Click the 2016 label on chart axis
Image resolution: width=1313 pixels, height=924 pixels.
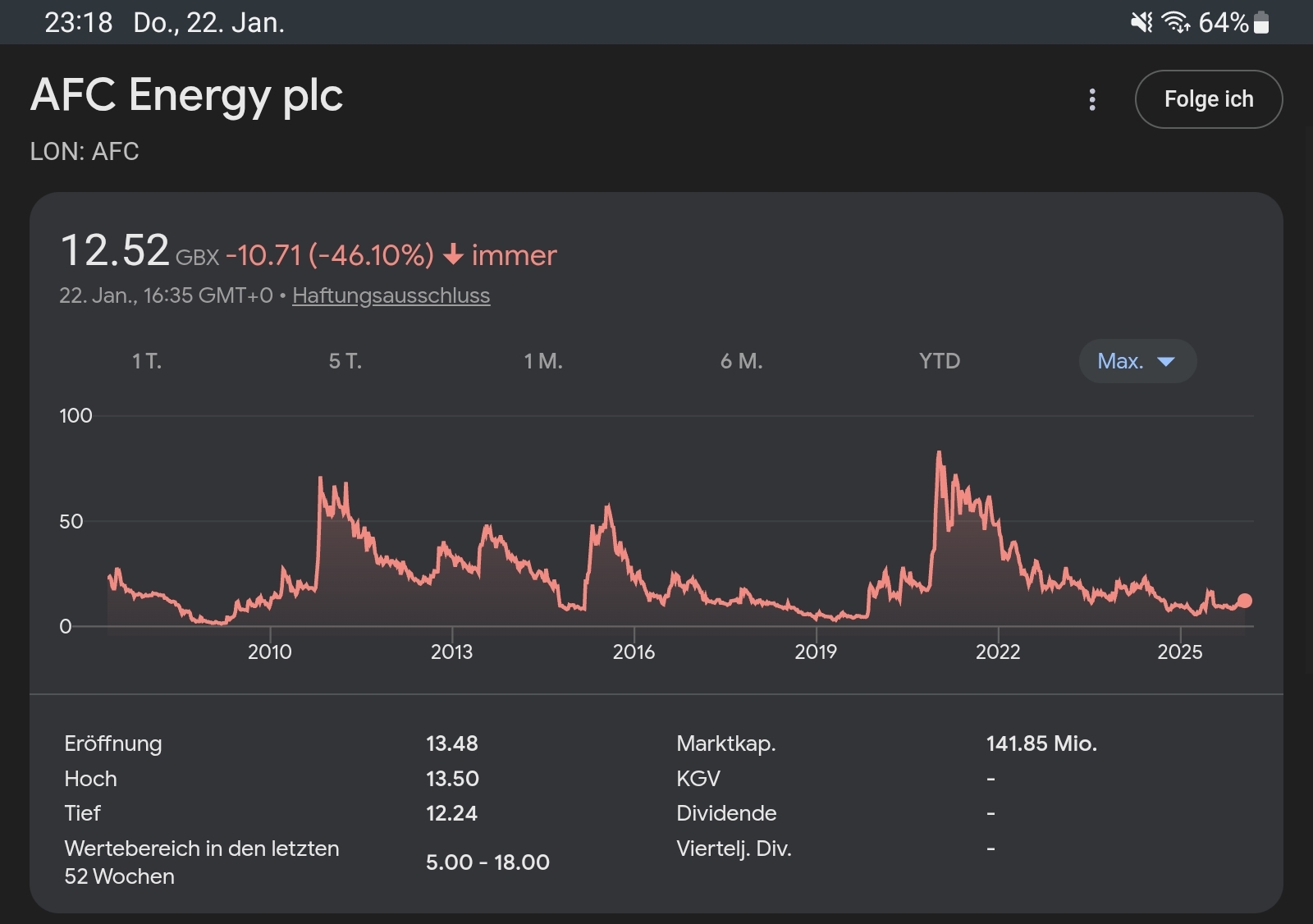tap(634, 652)
